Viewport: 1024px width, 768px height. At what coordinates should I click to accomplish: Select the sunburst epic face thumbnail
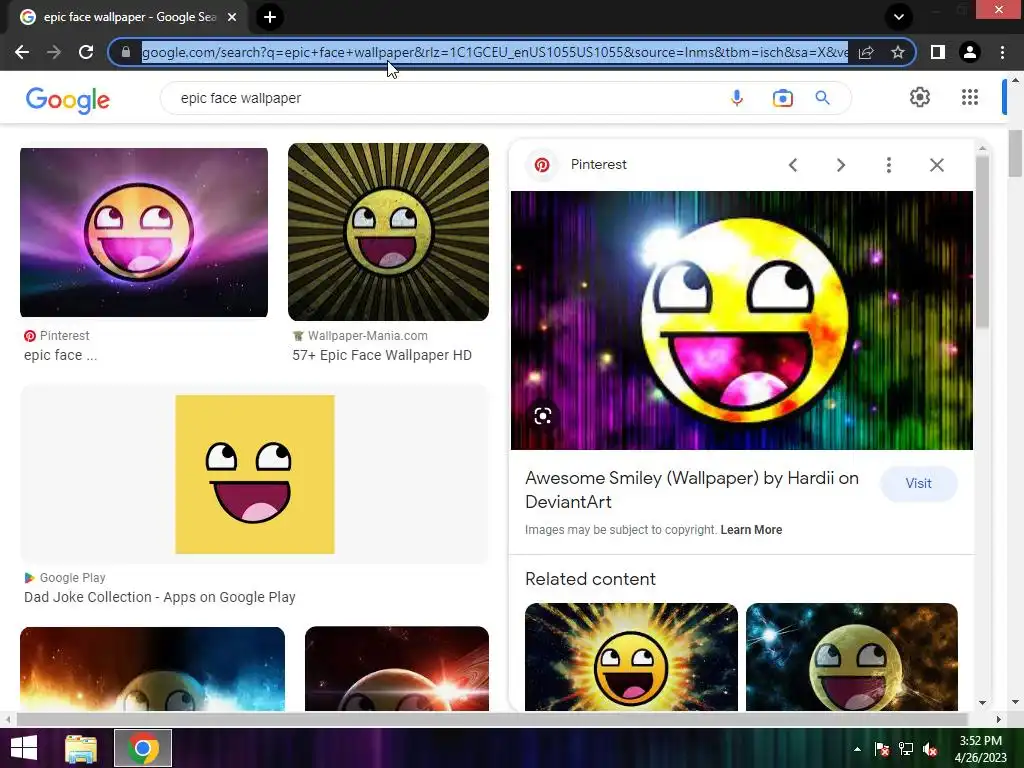388,232
